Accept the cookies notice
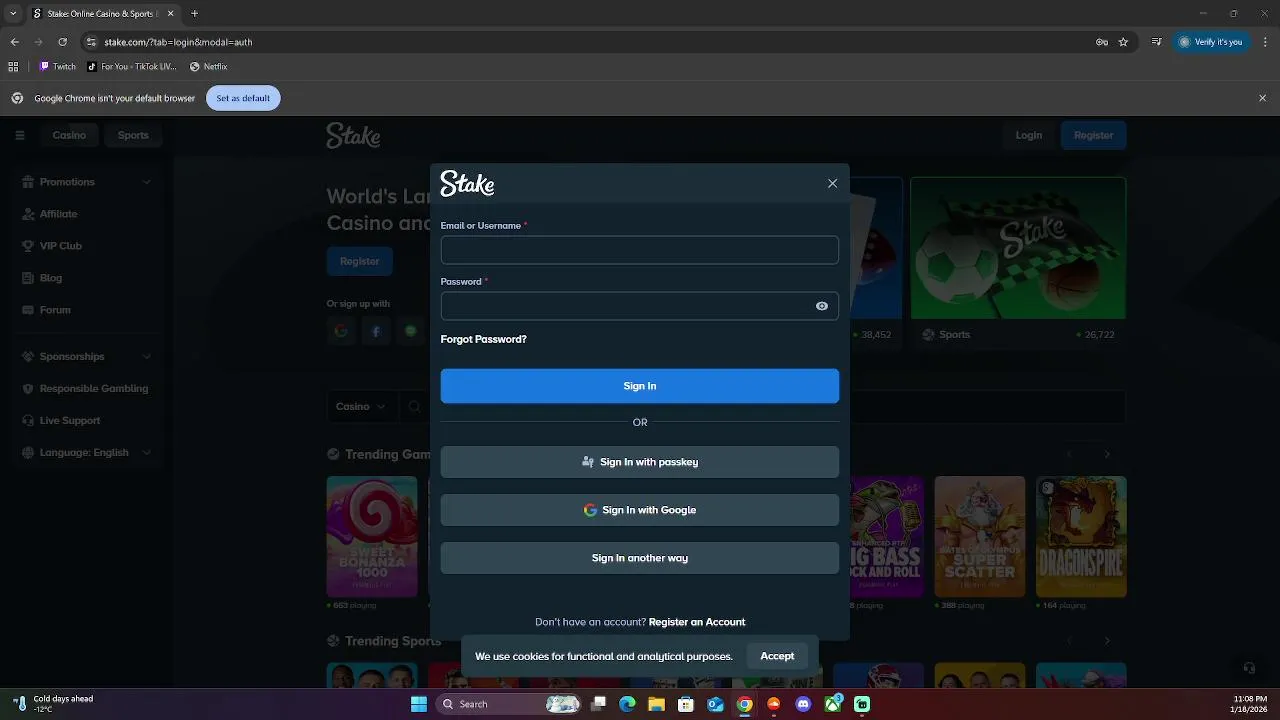Screen dimensions: 1280x720 pos(777,656)
